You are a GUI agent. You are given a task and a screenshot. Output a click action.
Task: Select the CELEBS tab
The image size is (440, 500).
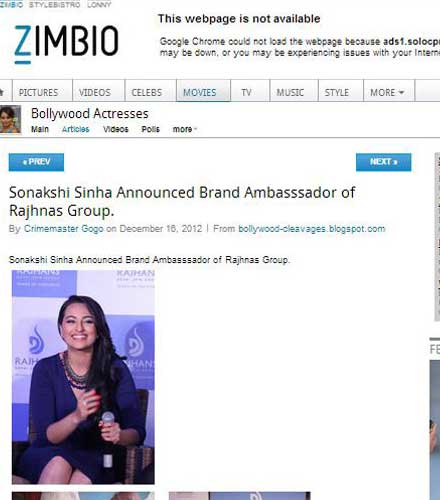[147, 92]
